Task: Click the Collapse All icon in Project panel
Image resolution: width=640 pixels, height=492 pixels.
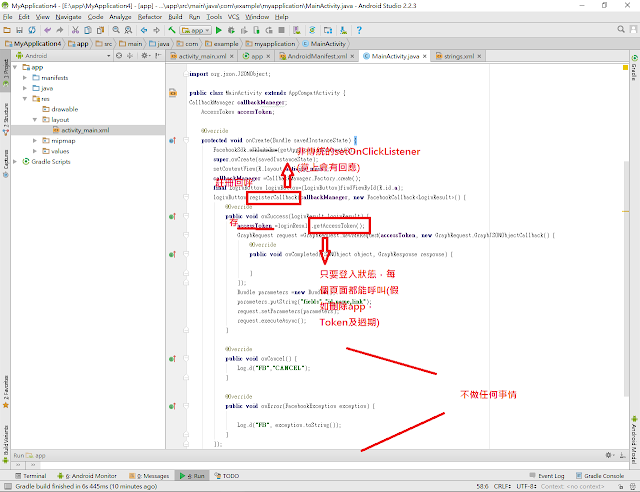Action: pos(130,56)
